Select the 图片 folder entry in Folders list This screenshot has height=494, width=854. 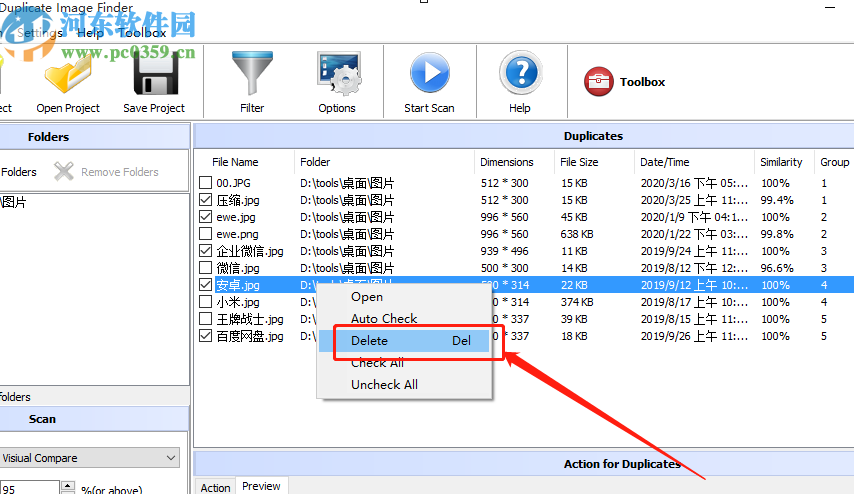[13, 202]
